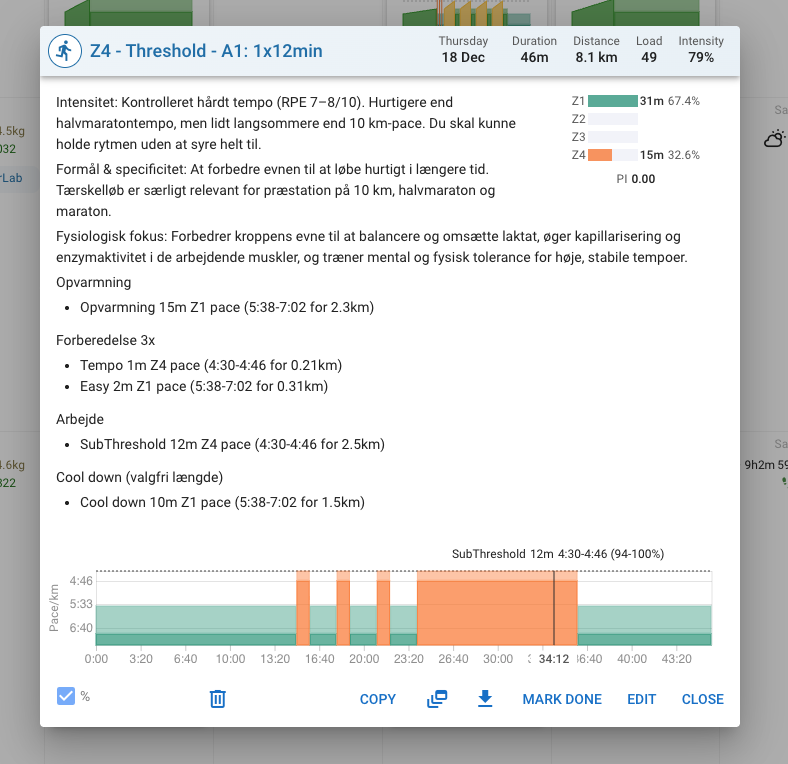Click the Thursday 18 Dec date

[x=463, y=50]
